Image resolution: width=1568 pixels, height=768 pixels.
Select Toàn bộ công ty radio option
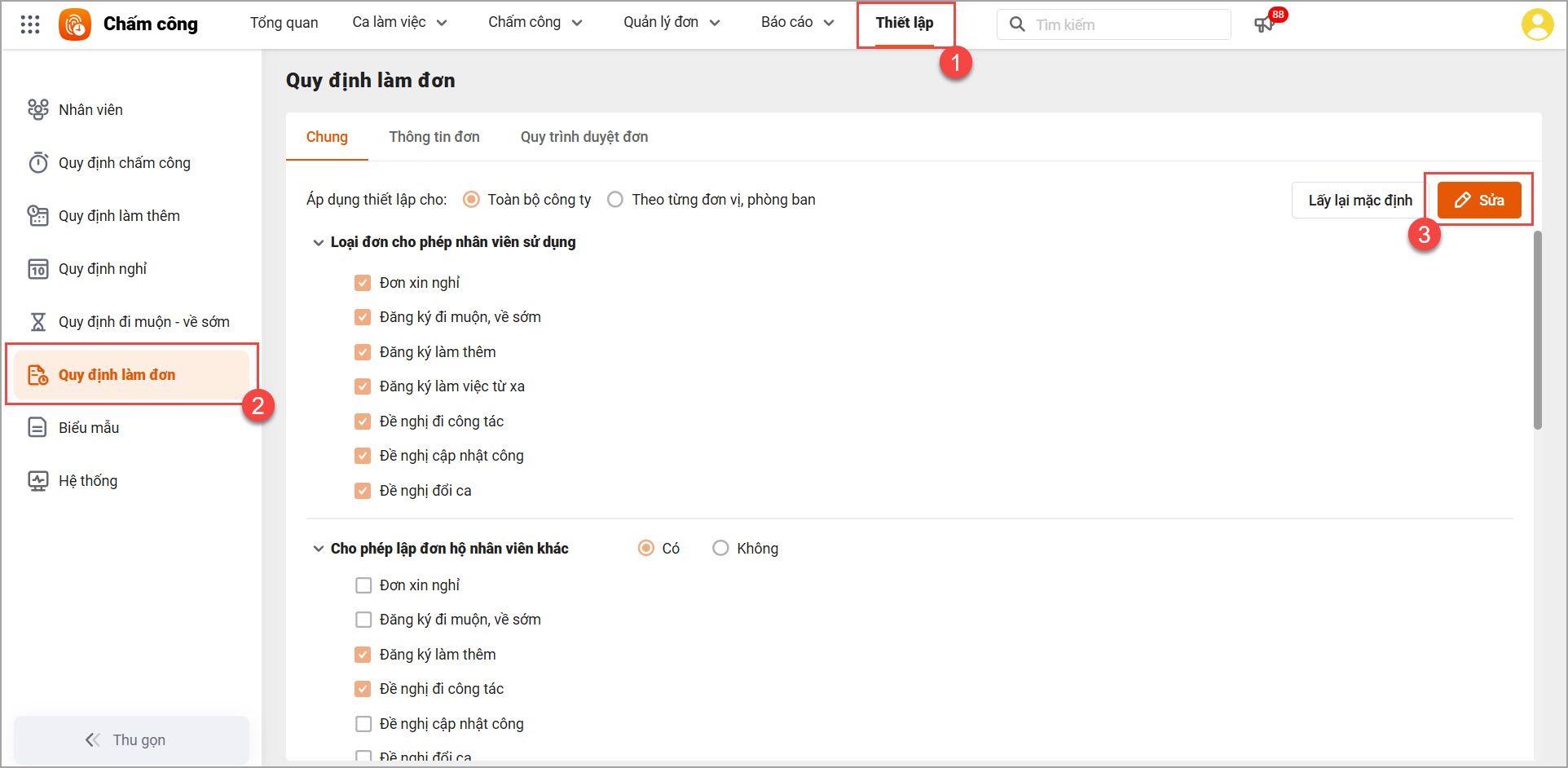tap(471, 200)
